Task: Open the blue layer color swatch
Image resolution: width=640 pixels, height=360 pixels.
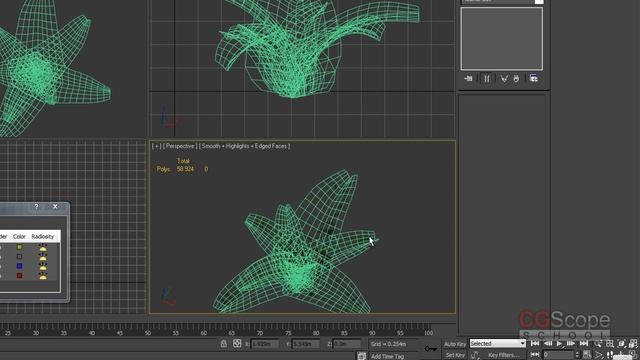Action: 19,266
